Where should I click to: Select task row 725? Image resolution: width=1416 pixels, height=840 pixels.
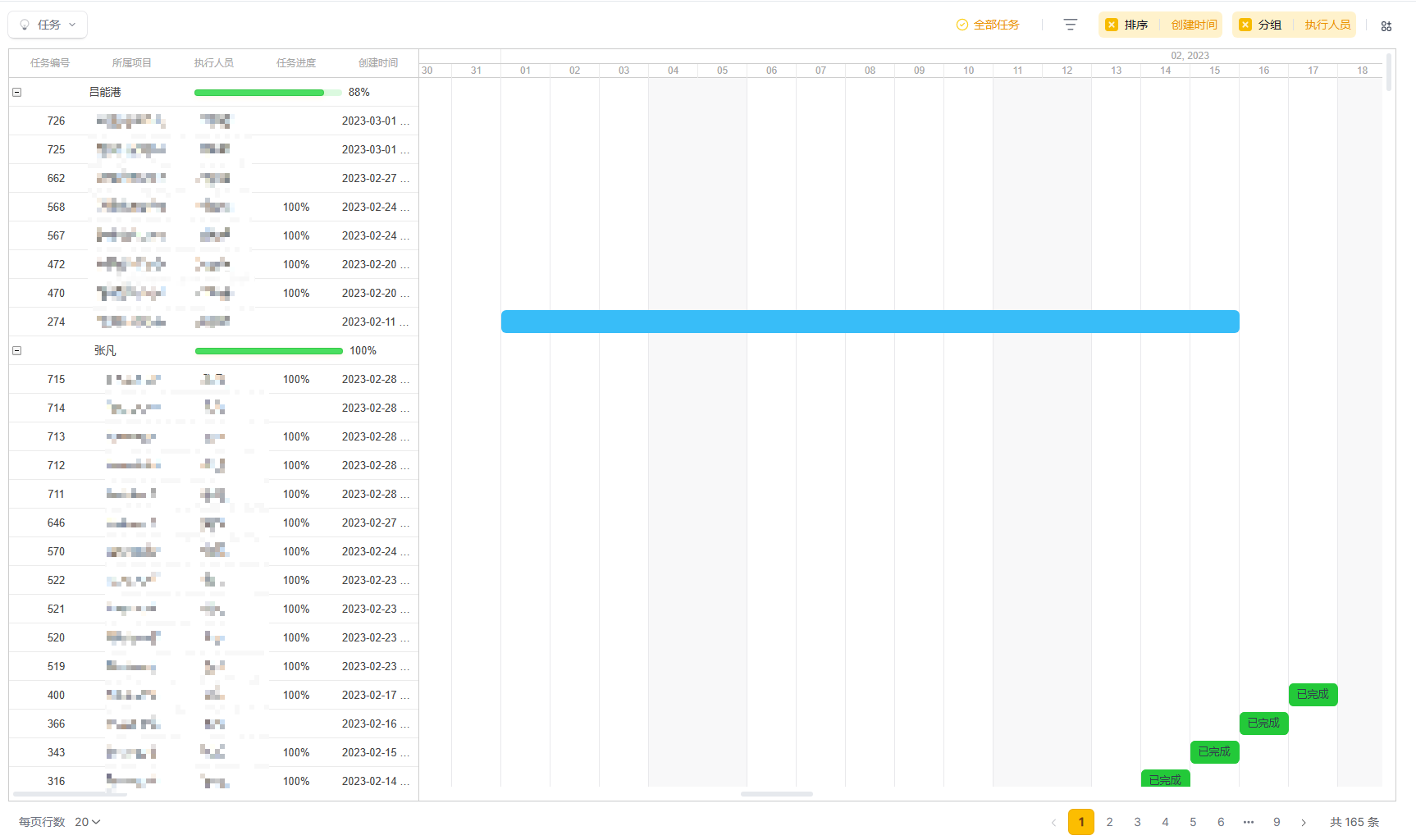pyautogui.click(x=213, y=149)
